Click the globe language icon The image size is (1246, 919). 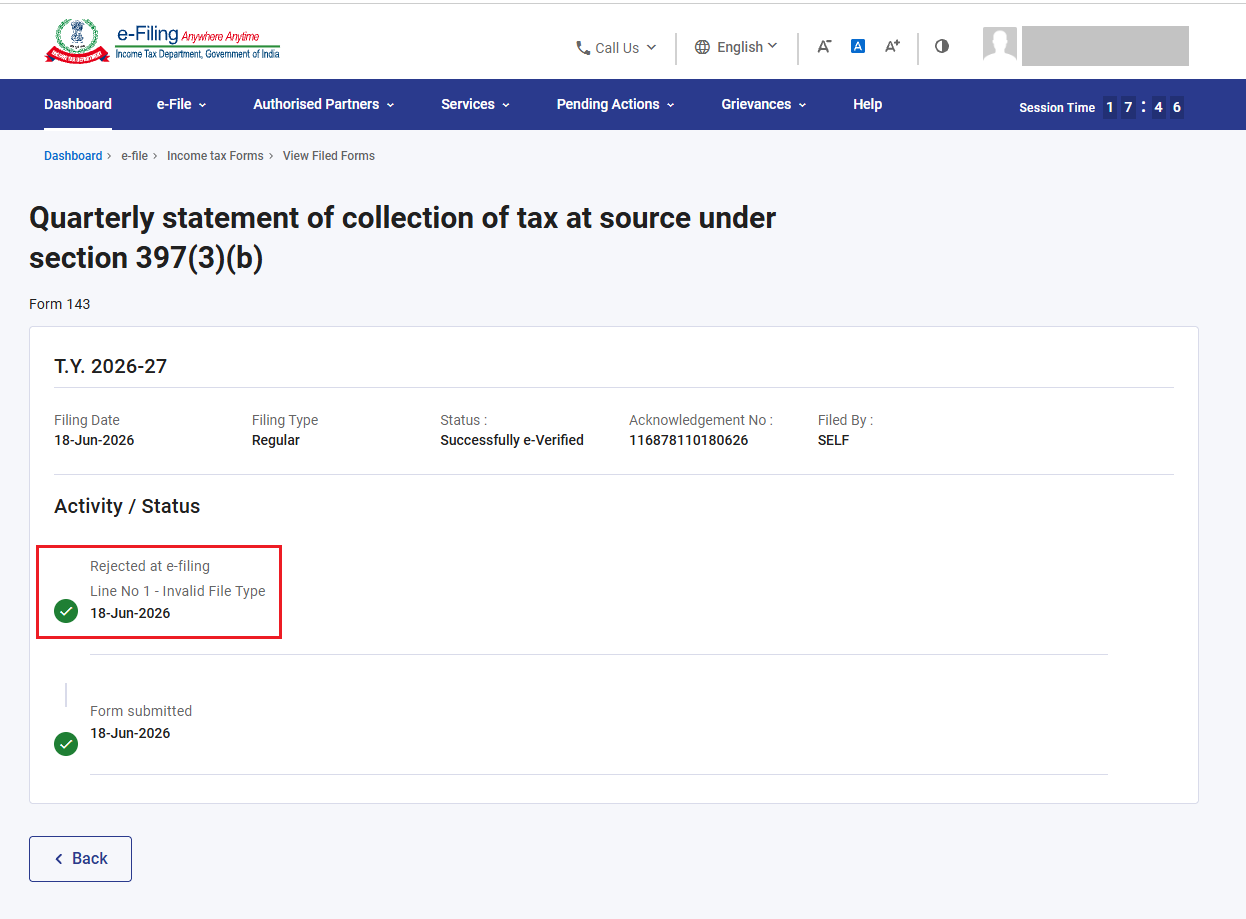point(702,47)
